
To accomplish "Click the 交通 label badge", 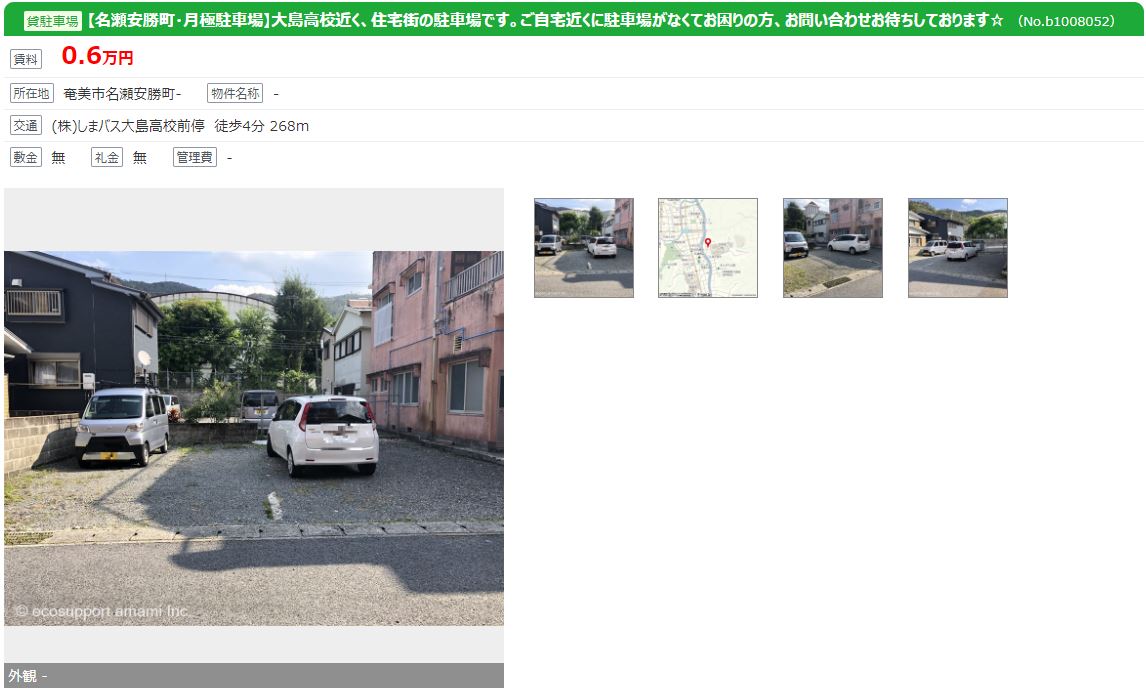I will [x=26, y=126].
